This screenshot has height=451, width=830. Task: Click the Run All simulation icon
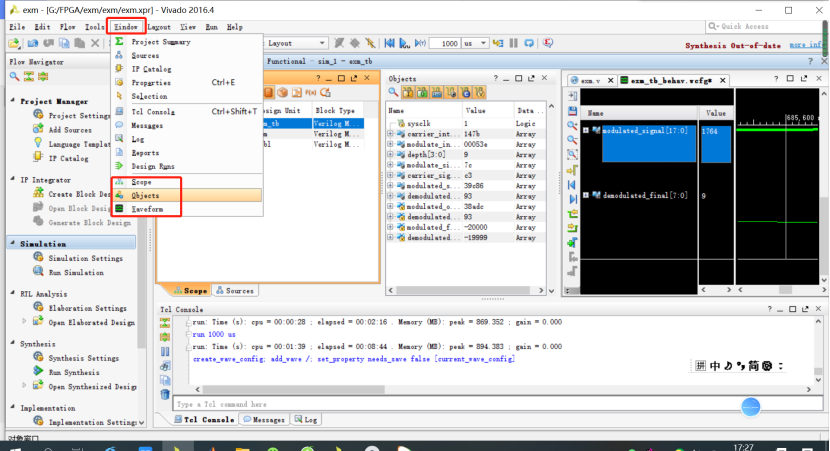click(402, 44)
